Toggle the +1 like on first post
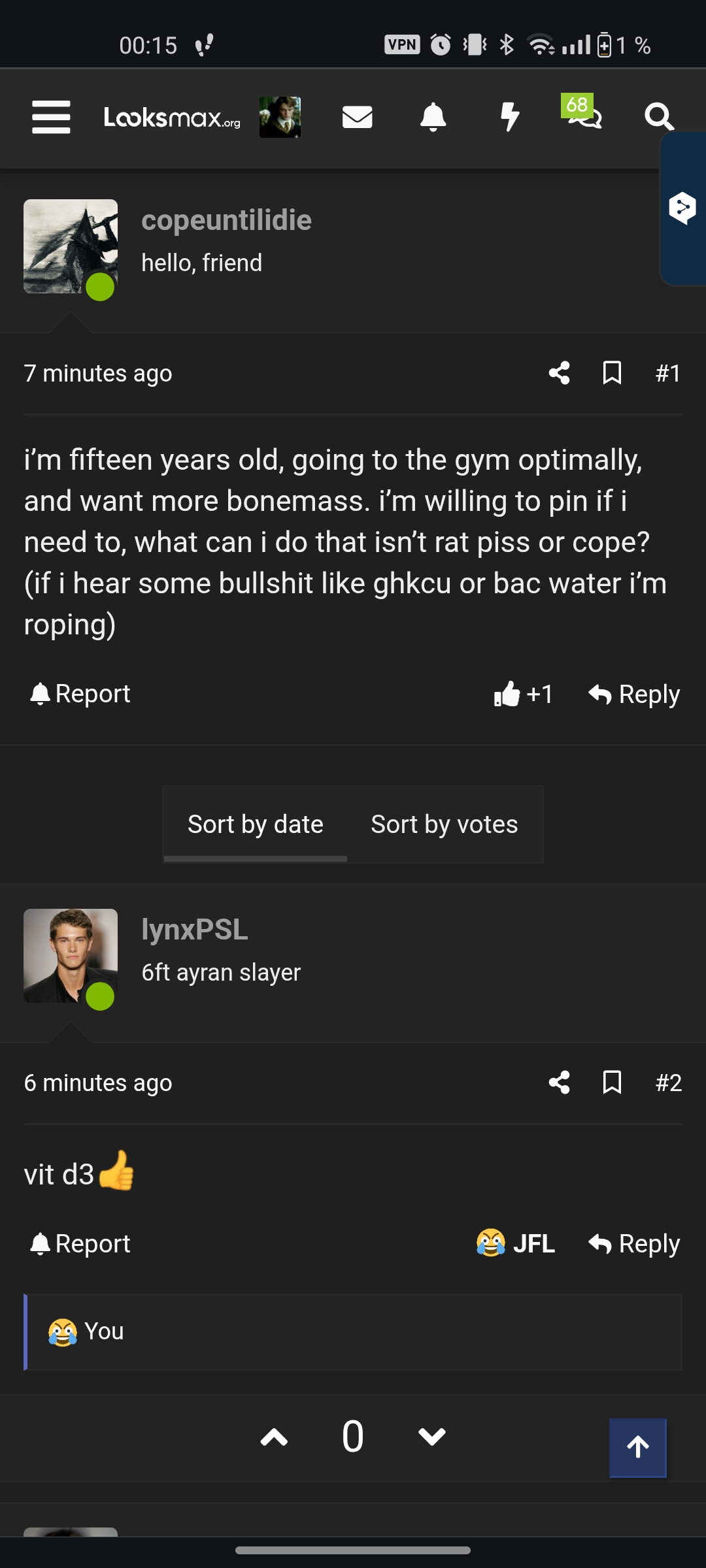This screenshot has width=706, height=1568. point(523,694)
